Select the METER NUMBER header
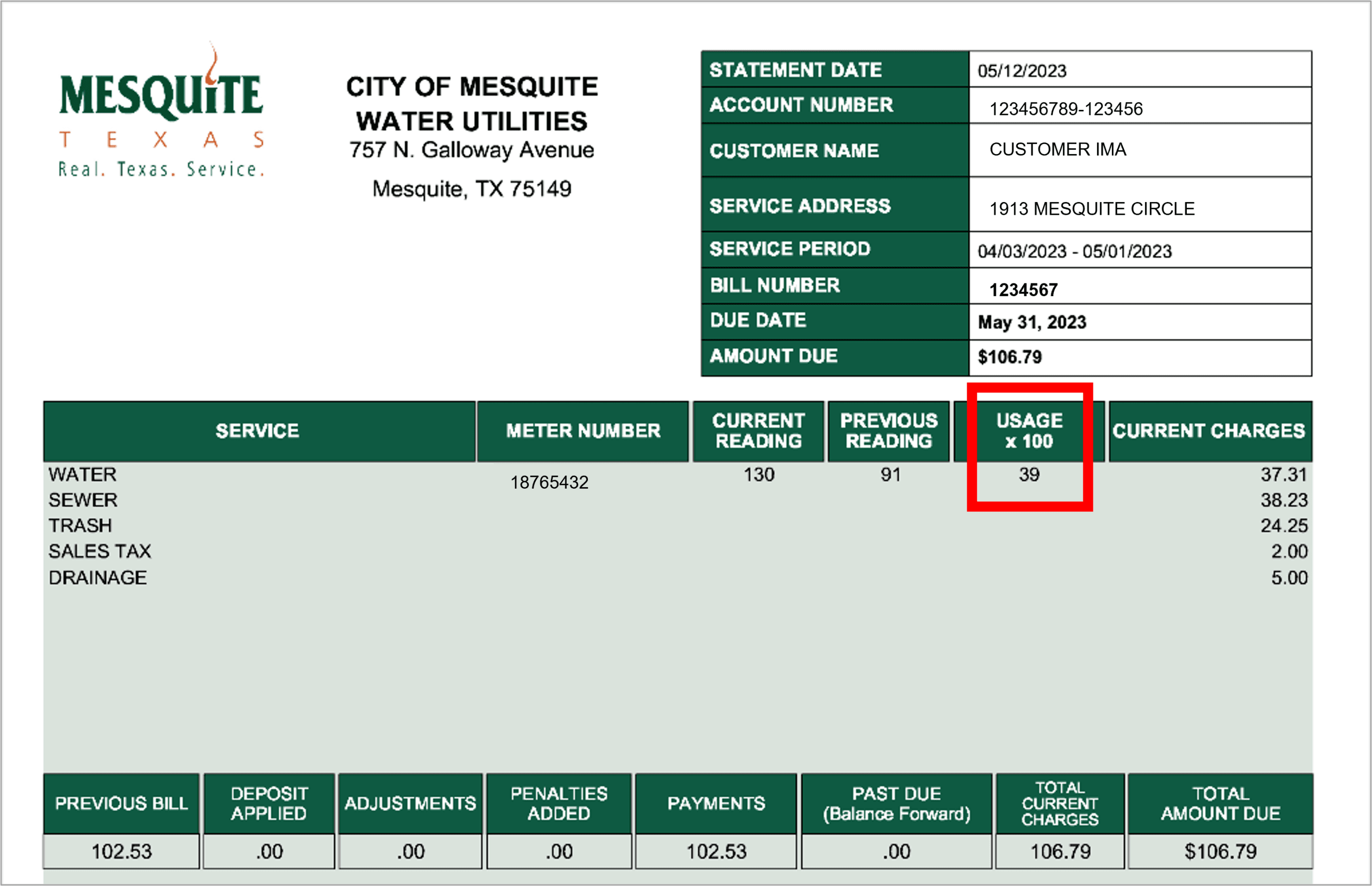Screen dimensions: 1372x886 [582, 431]
